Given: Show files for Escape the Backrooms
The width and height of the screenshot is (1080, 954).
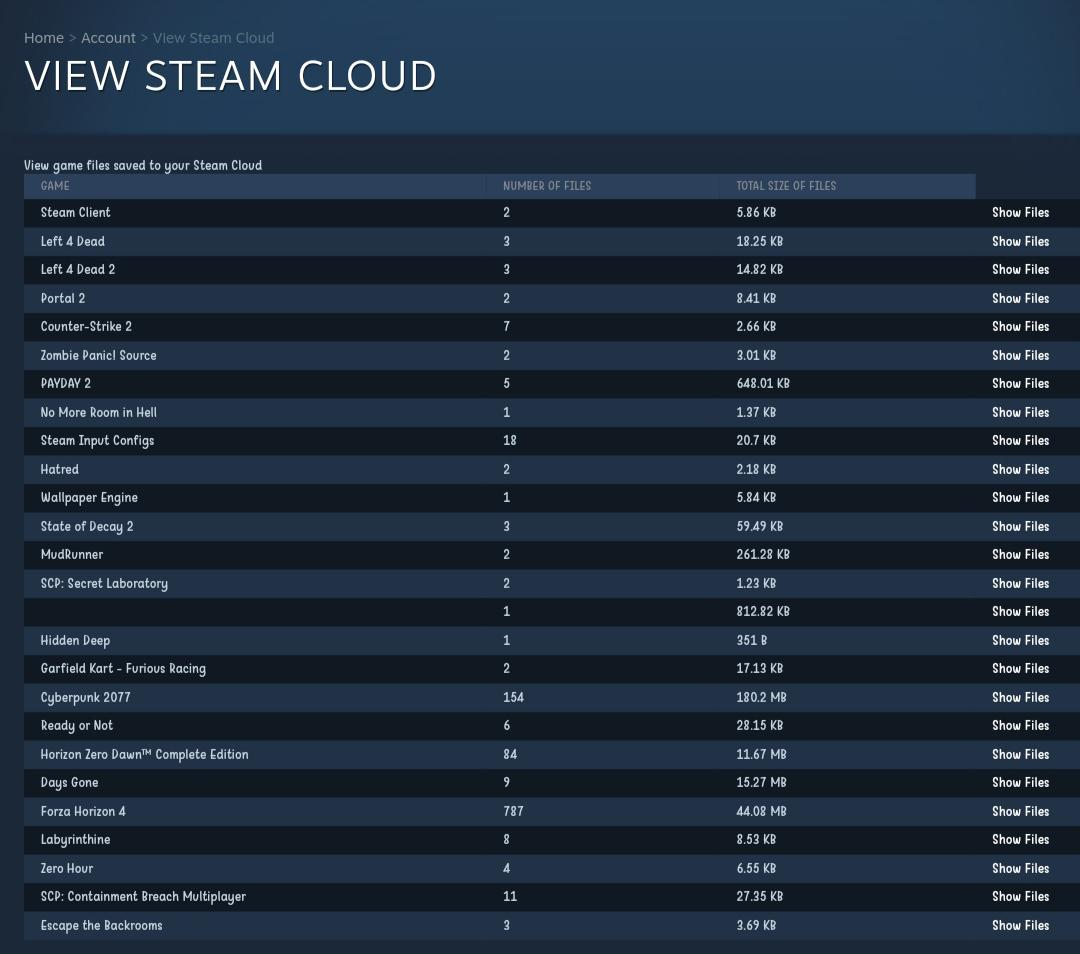Looking at the screenshot, I should point(1020,926).
